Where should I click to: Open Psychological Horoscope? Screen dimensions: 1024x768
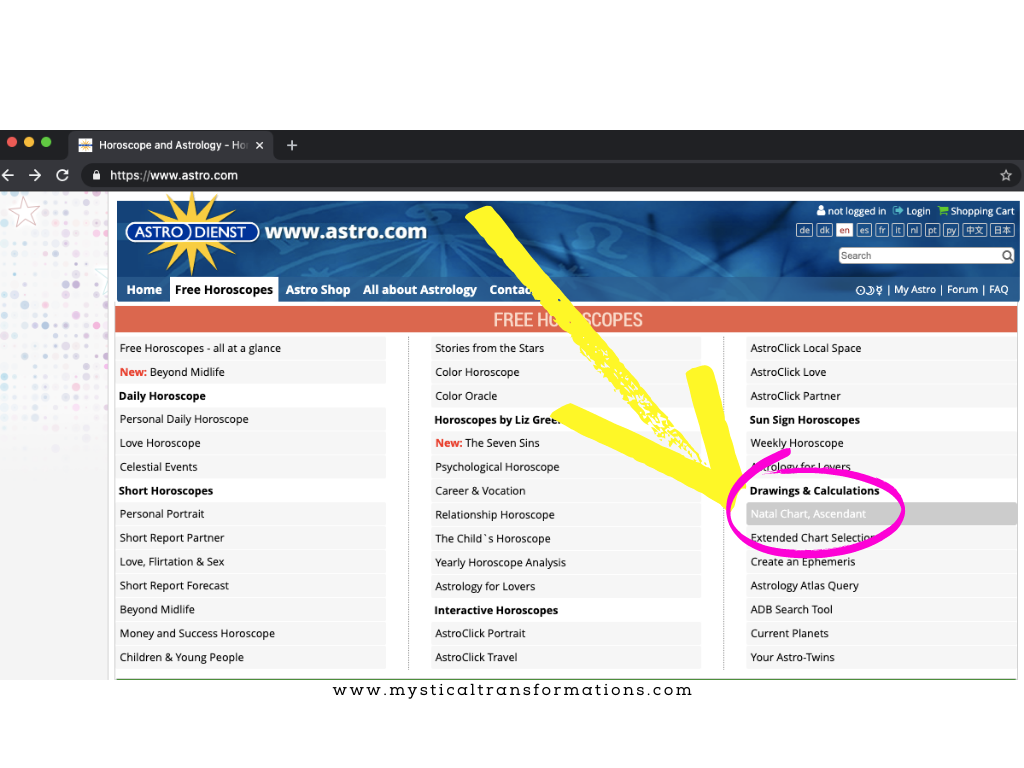click(x=566, y=467)
